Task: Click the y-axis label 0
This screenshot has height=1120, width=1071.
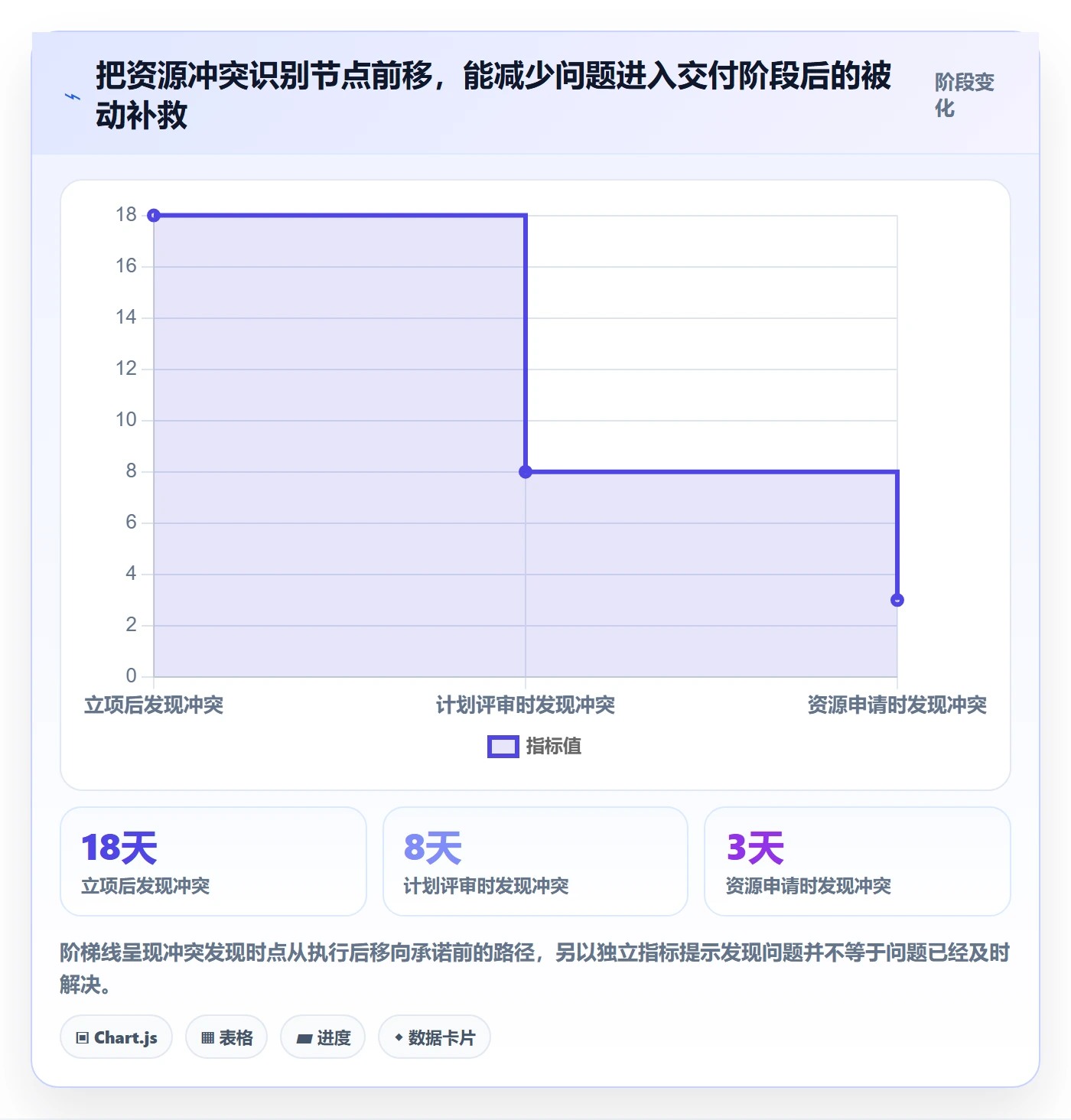Action: (132, 676)
